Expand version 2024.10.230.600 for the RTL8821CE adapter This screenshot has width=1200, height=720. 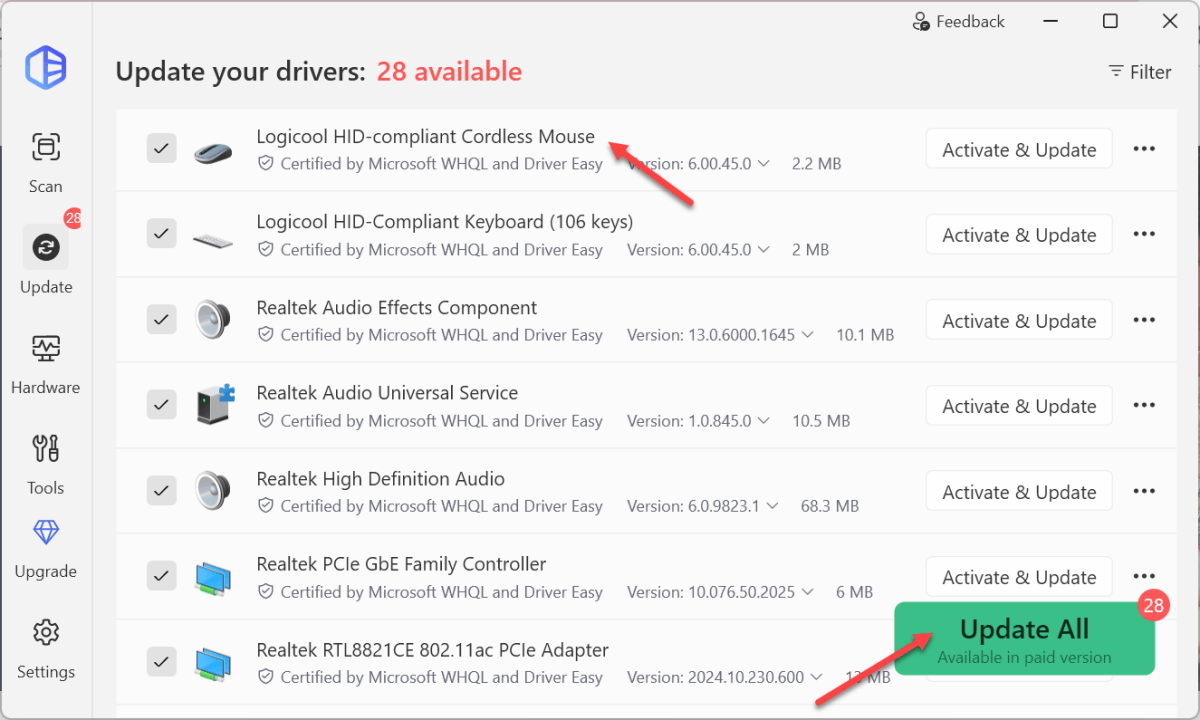point(817,676)
